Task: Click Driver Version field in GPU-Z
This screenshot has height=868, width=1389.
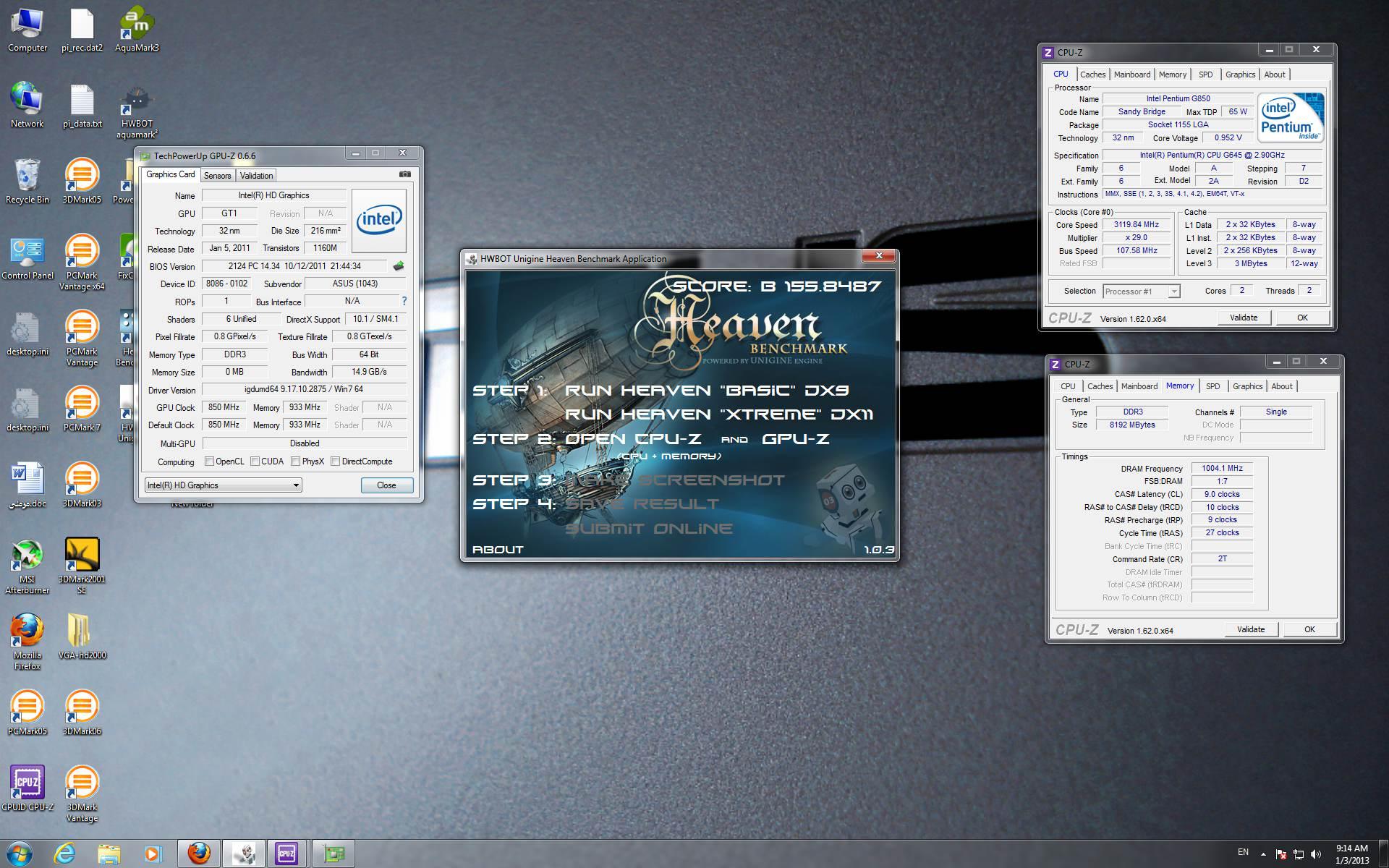Action: click(x=304, y=390)
